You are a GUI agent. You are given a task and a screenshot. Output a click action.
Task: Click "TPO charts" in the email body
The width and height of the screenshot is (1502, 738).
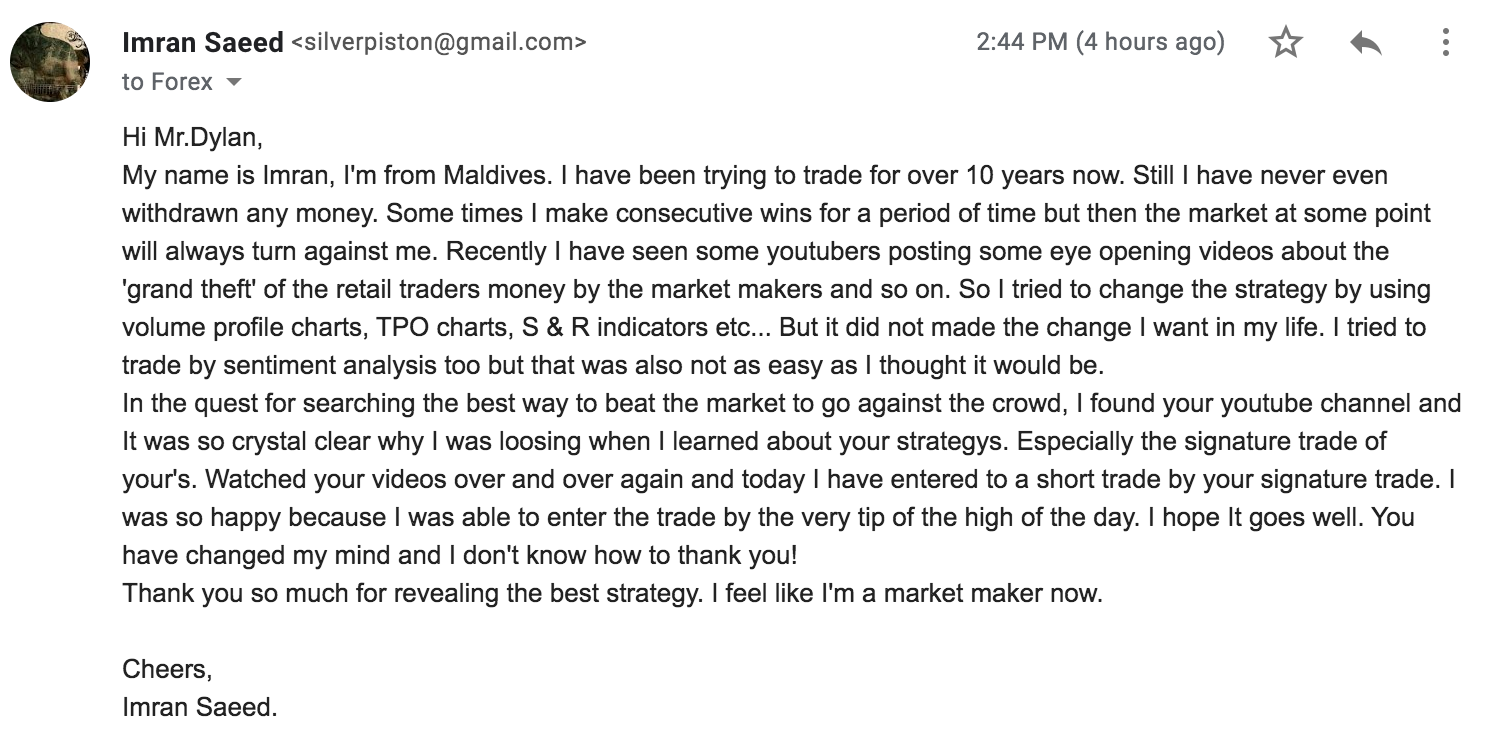point(448,328)
